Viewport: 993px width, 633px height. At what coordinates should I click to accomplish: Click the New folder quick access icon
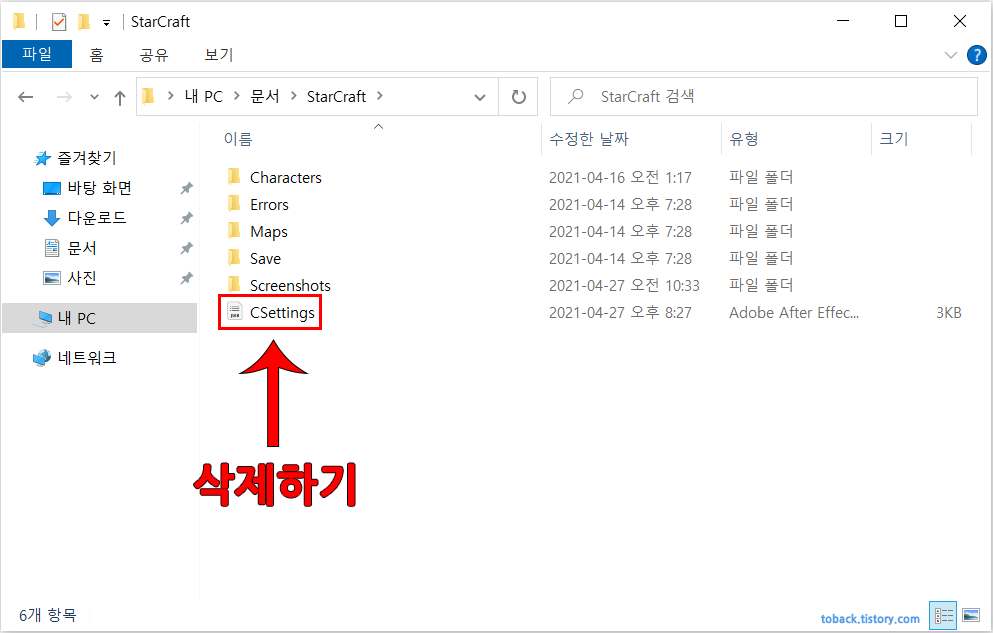[84, 22]
